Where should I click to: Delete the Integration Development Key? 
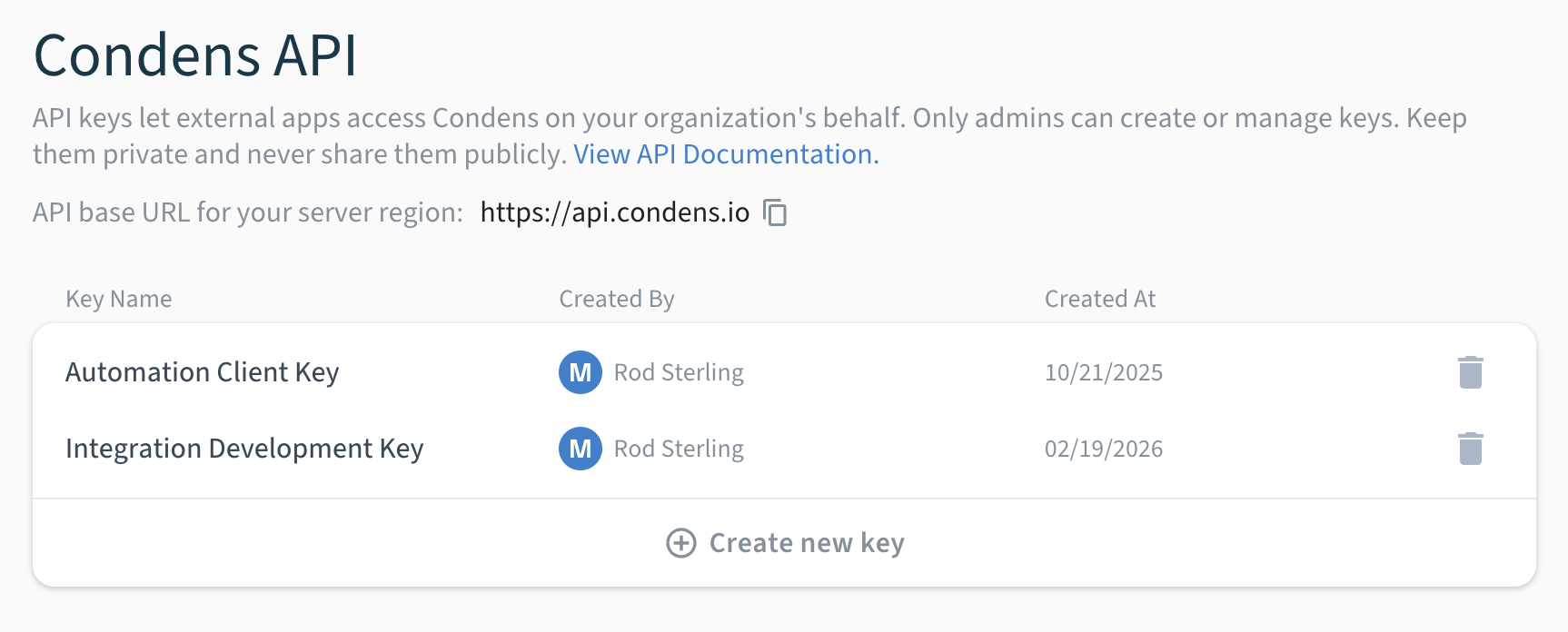pos(1470,449)
